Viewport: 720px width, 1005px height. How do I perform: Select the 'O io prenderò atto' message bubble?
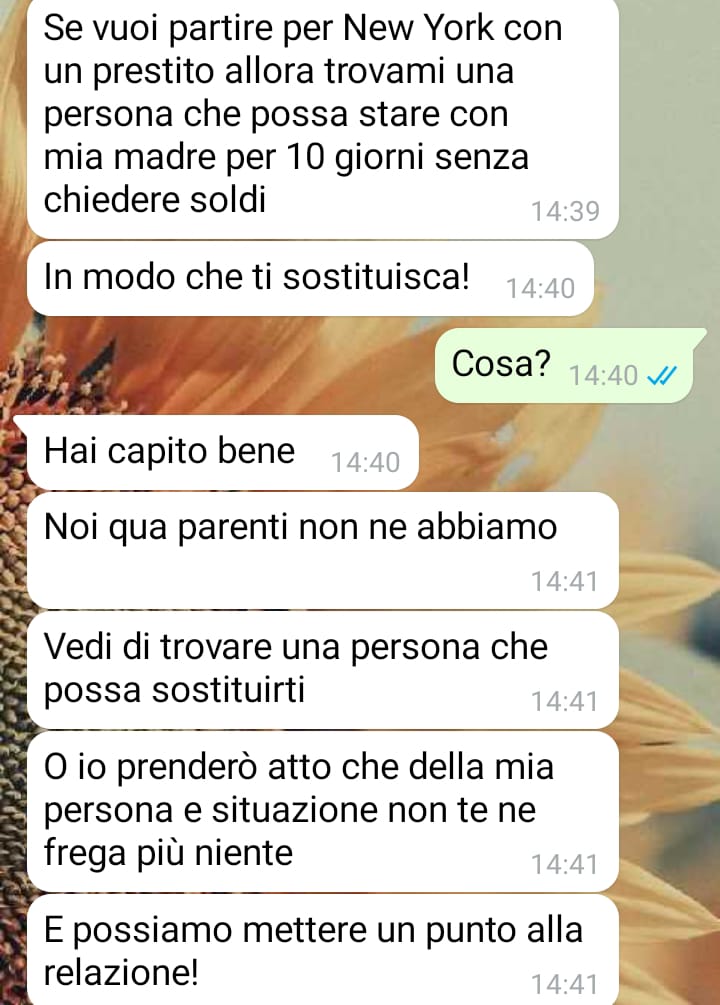pos(322,811)
